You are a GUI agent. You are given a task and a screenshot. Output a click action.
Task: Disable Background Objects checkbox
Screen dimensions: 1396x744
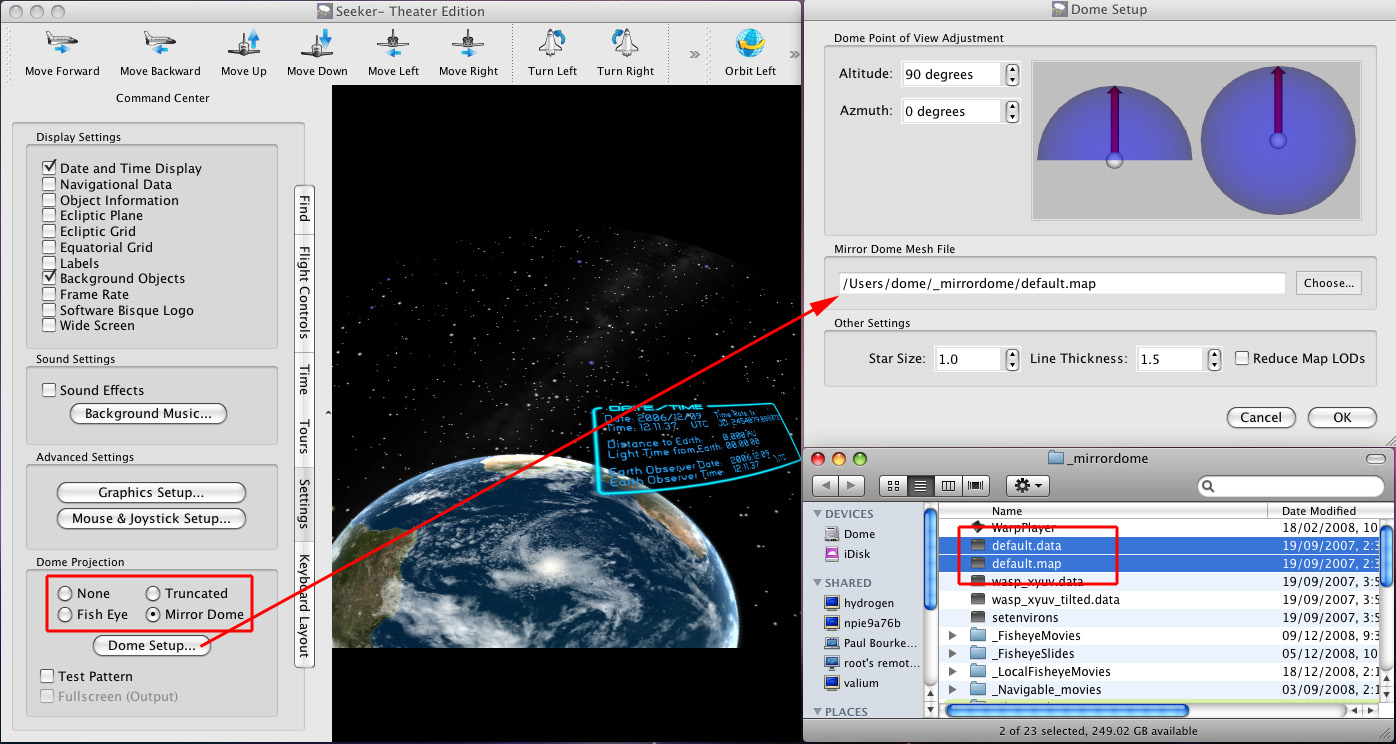point(49,278)
